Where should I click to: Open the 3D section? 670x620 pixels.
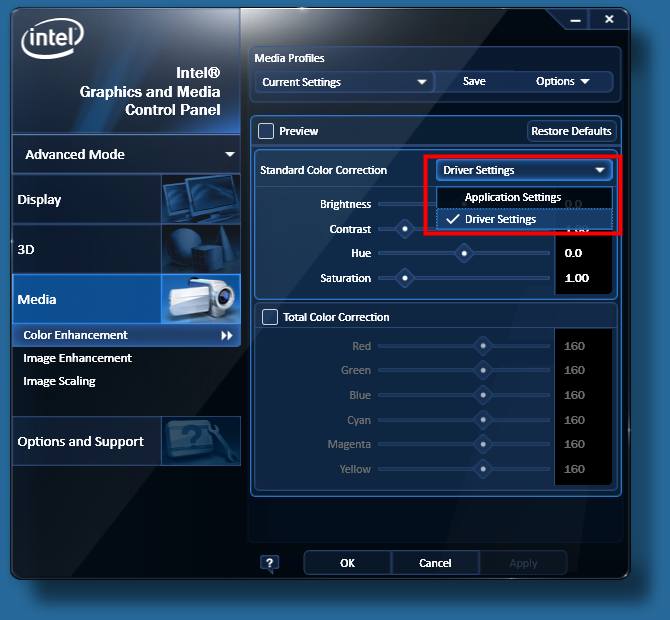126,249
